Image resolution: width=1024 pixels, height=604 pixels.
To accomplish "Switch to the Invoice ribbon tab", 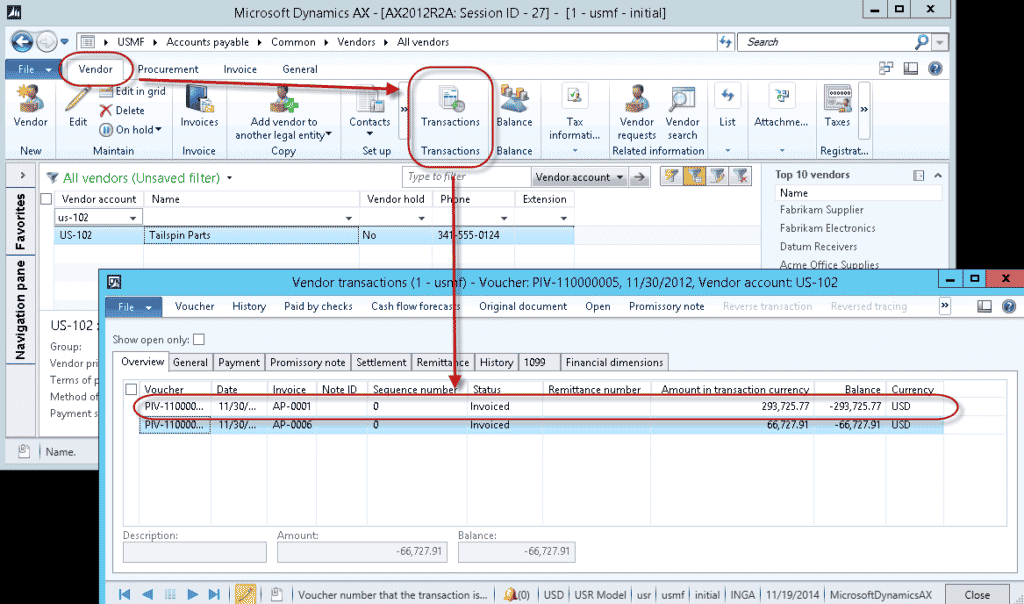I will click(x=240, y=69).
